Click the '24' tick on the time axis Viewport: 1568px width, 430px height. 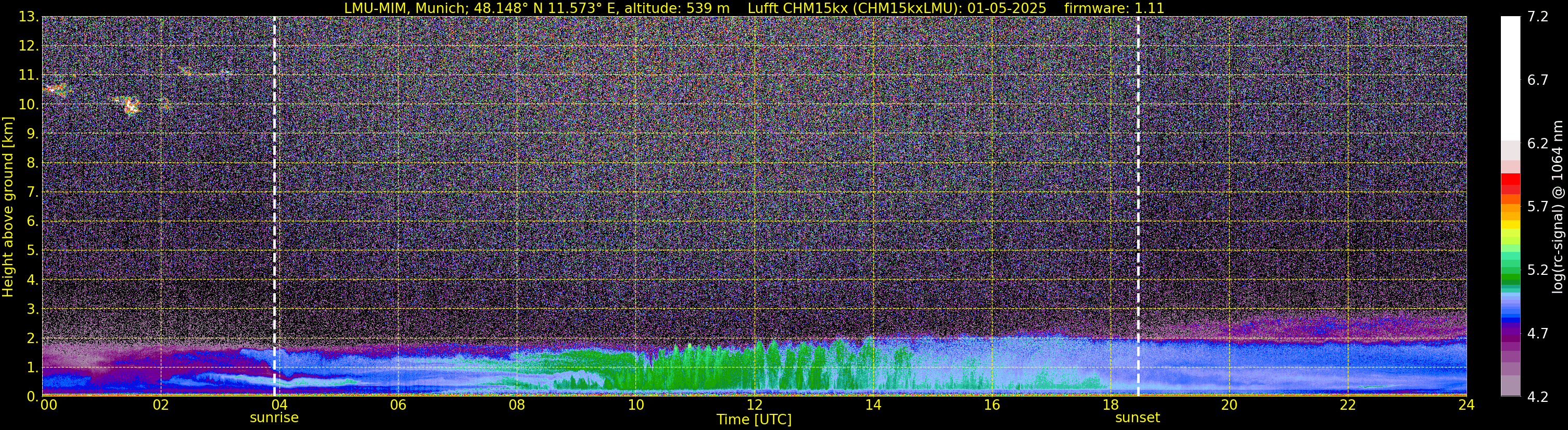coord(1467,405)
